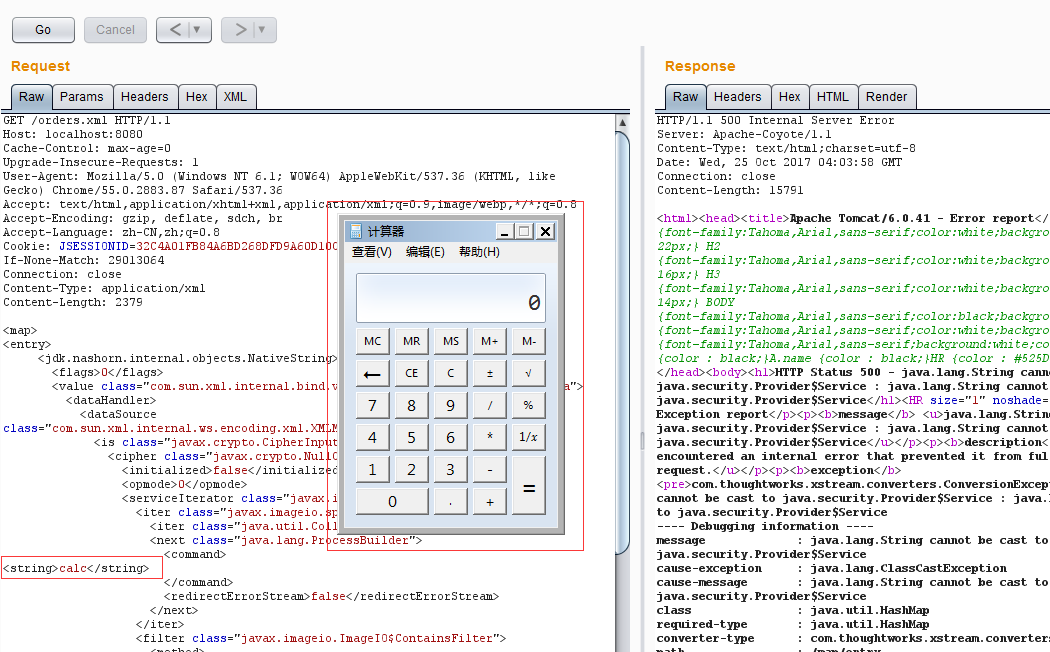The height and width of the screenshot is (652, 1050).
Task: Switch to the Request Params tab
Action: pos(82,97)
